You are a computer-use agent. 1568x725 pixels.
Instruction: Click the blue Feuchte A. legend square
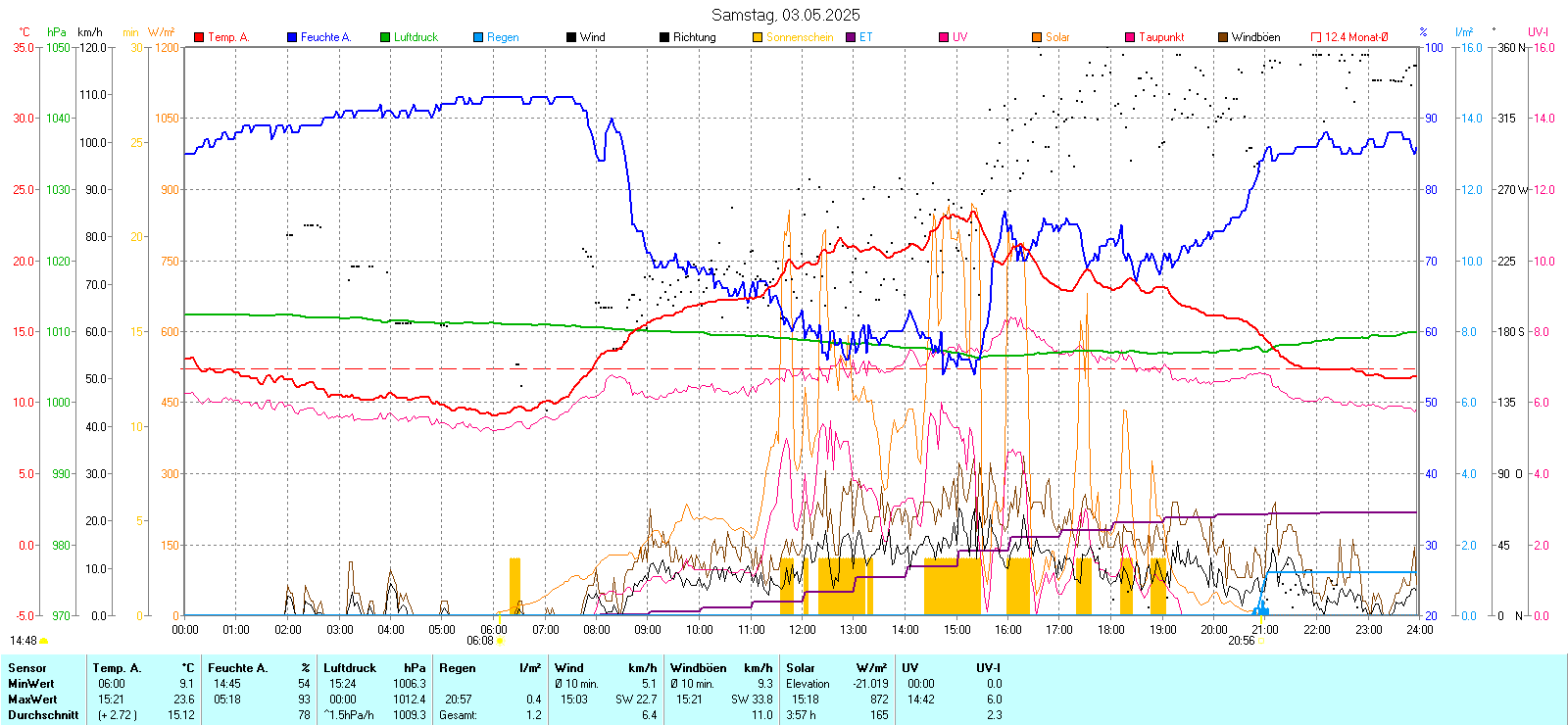[x=292, y=37]
